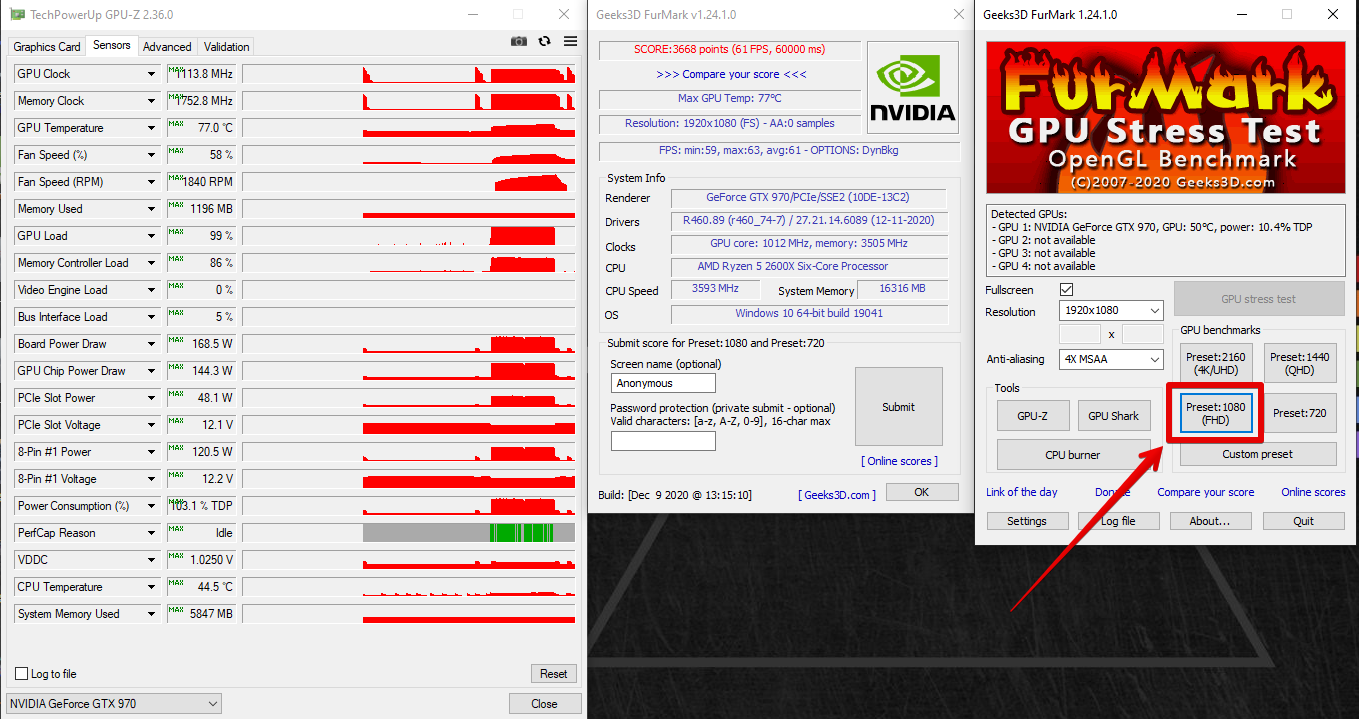Toggle FurMark Fullscreen checkbox
1359x719 pixels.
point(1066,289)
